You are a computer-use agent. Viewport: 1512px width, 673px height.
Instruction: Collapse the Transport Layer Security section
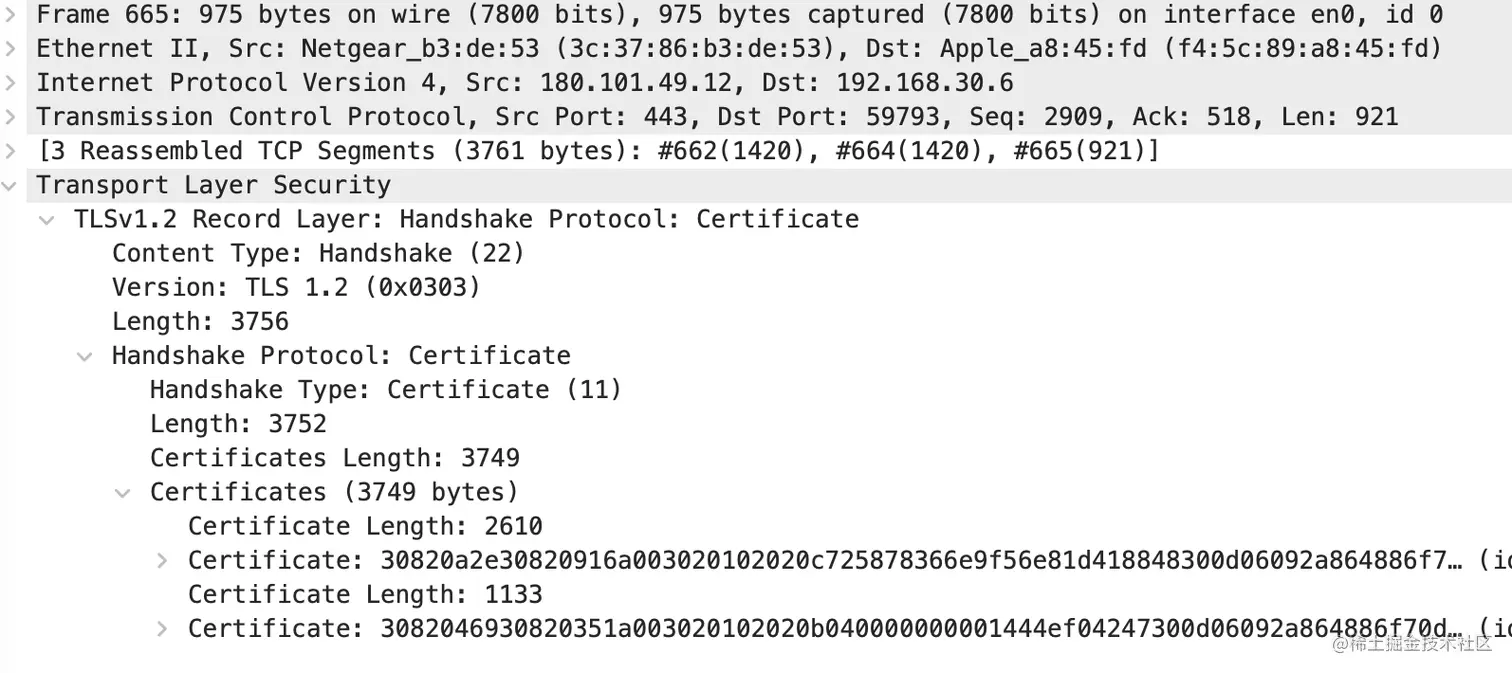point(10,186)
